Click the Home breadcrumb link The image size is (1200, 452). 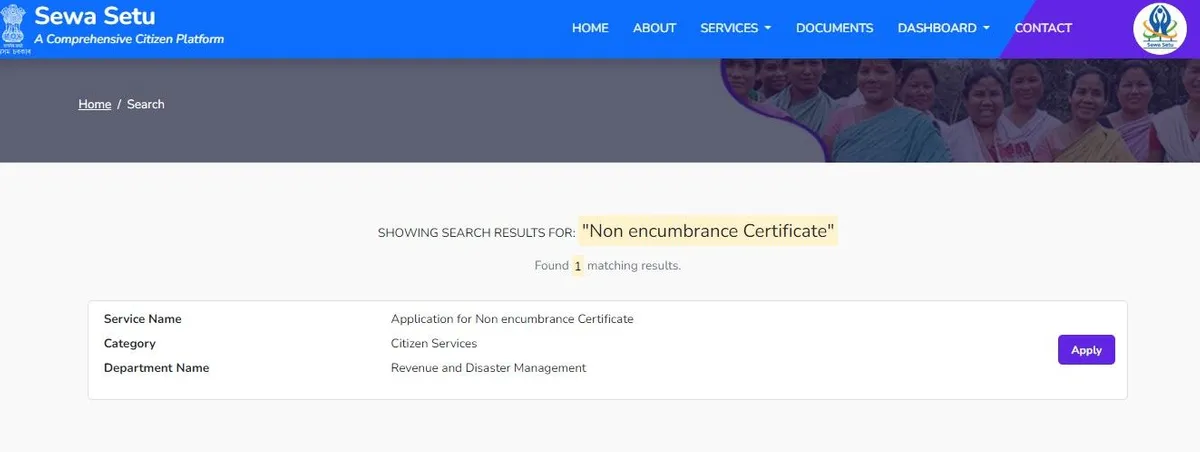[x=95, y=104]
